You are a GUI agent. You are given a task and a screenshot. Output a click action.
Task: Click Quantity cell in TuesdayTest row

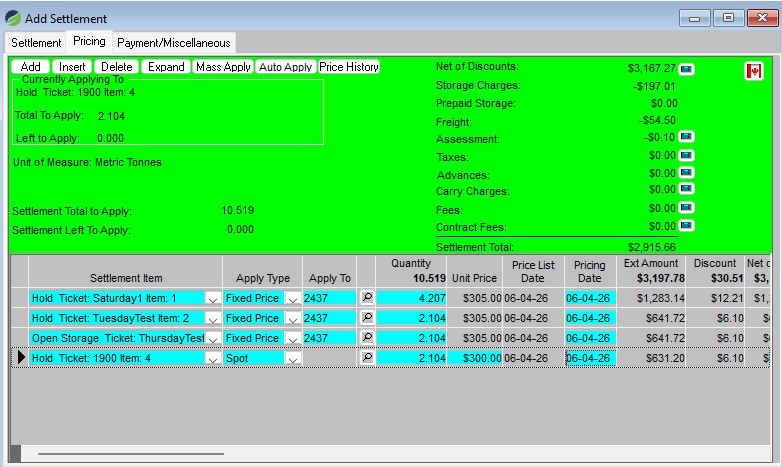click(411, 318)
